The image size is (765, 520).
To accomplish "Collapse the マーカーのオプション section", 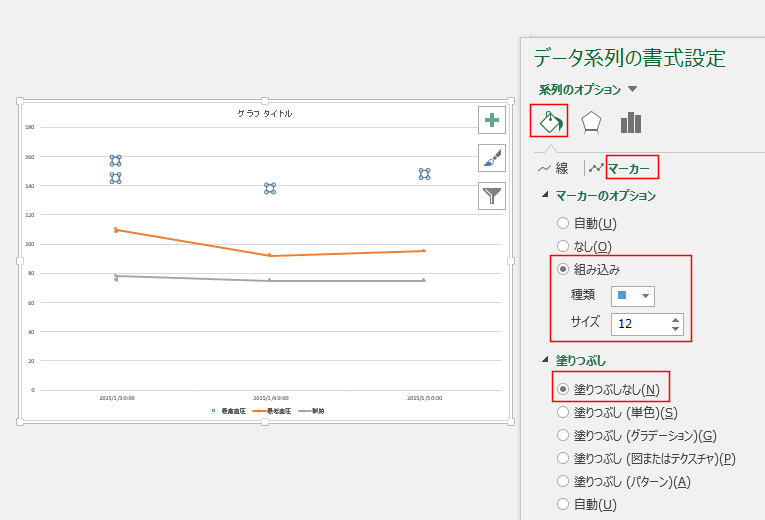I will click(x=545, y=196).
